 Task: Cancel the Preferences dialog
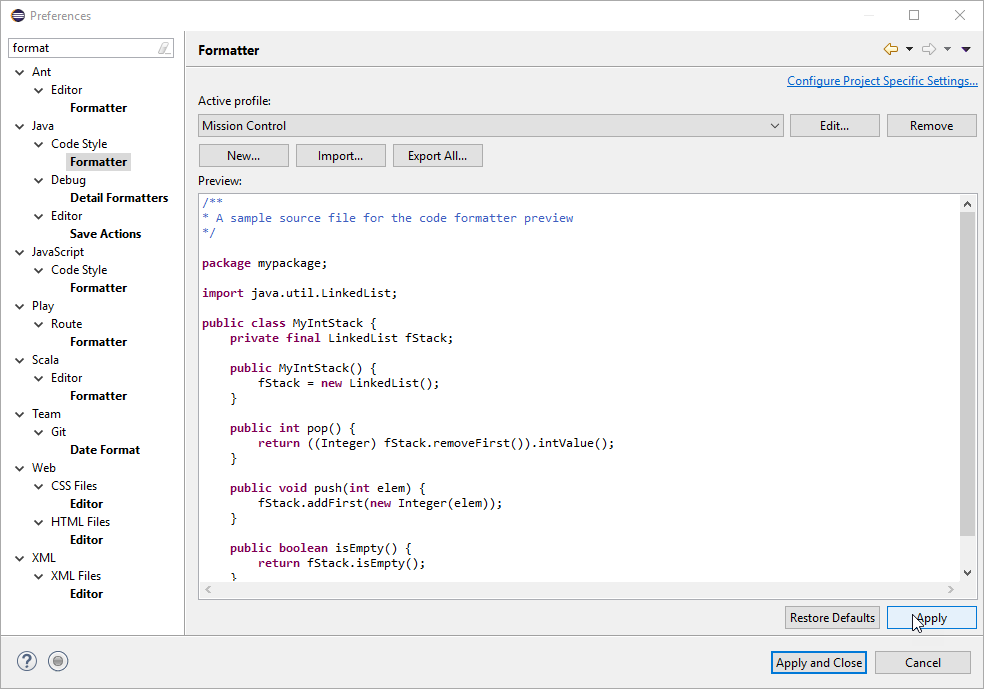pos(922,663)
